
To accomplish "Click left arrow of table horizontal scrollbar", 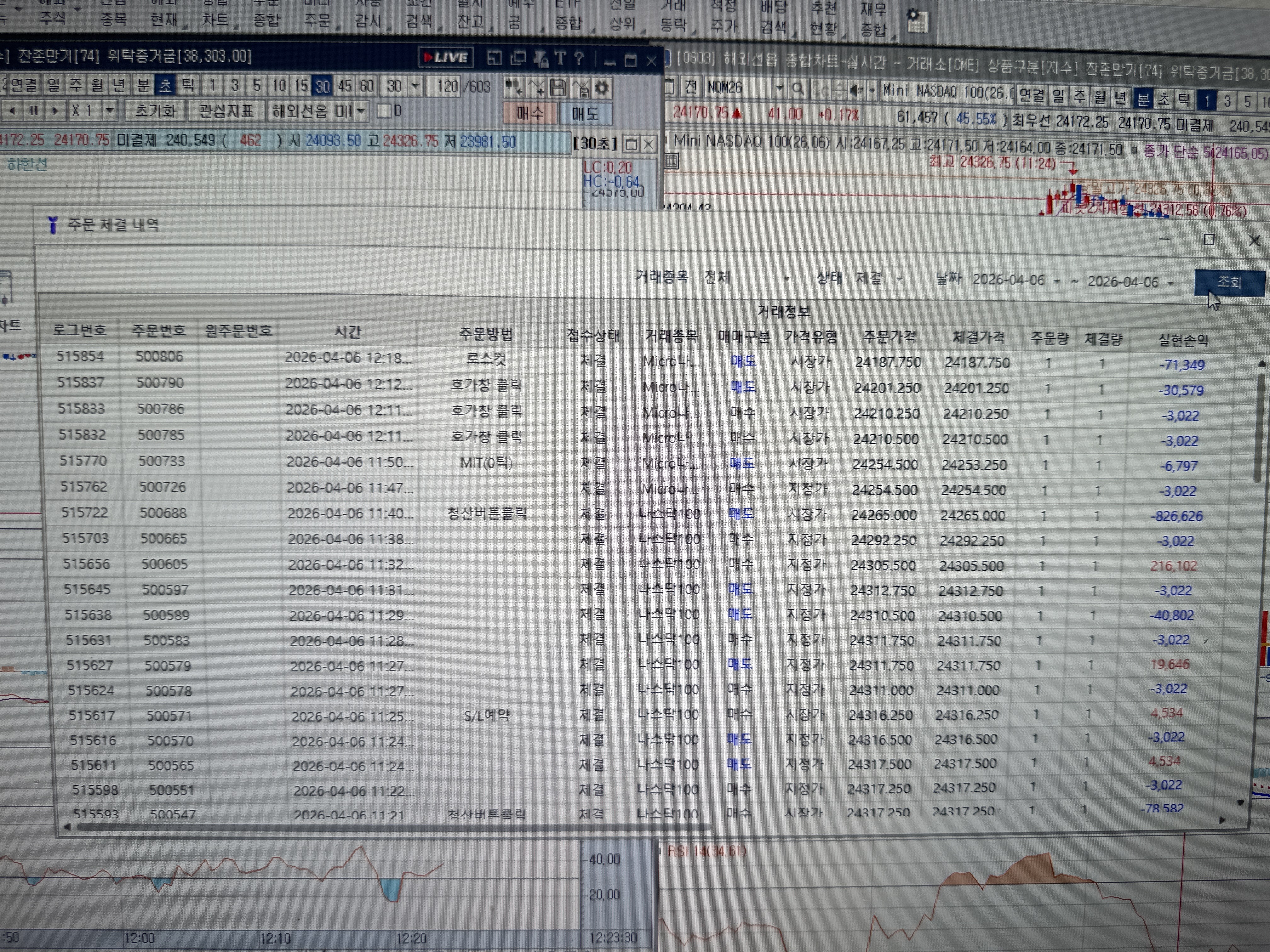I will tap(67, 827).
